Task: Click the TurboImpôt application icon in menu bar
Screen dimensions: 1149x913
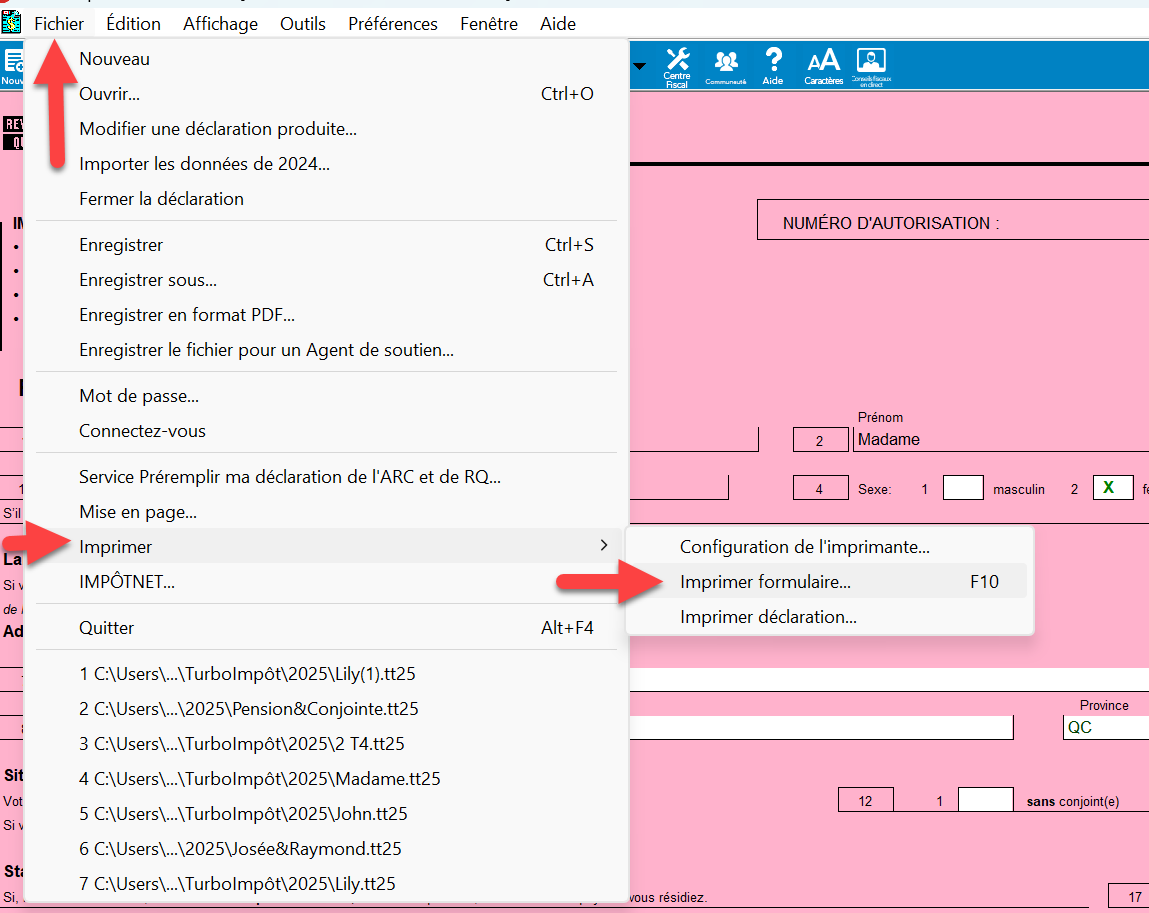Action: [12, 22]
